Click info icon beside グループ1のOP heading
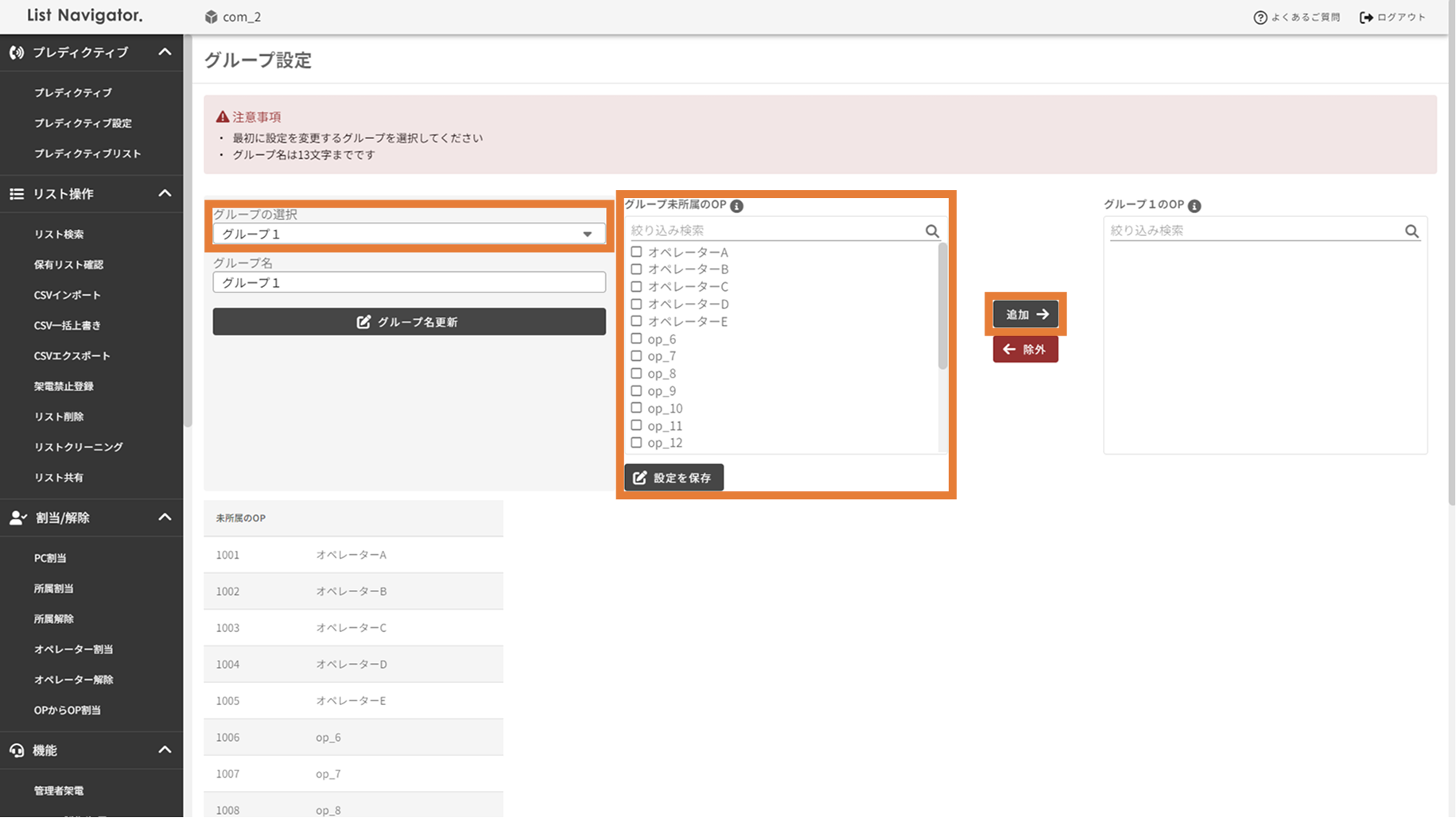Image resolution: width=1456 pixels, height=818 pixels. [x=1194, y=206]
